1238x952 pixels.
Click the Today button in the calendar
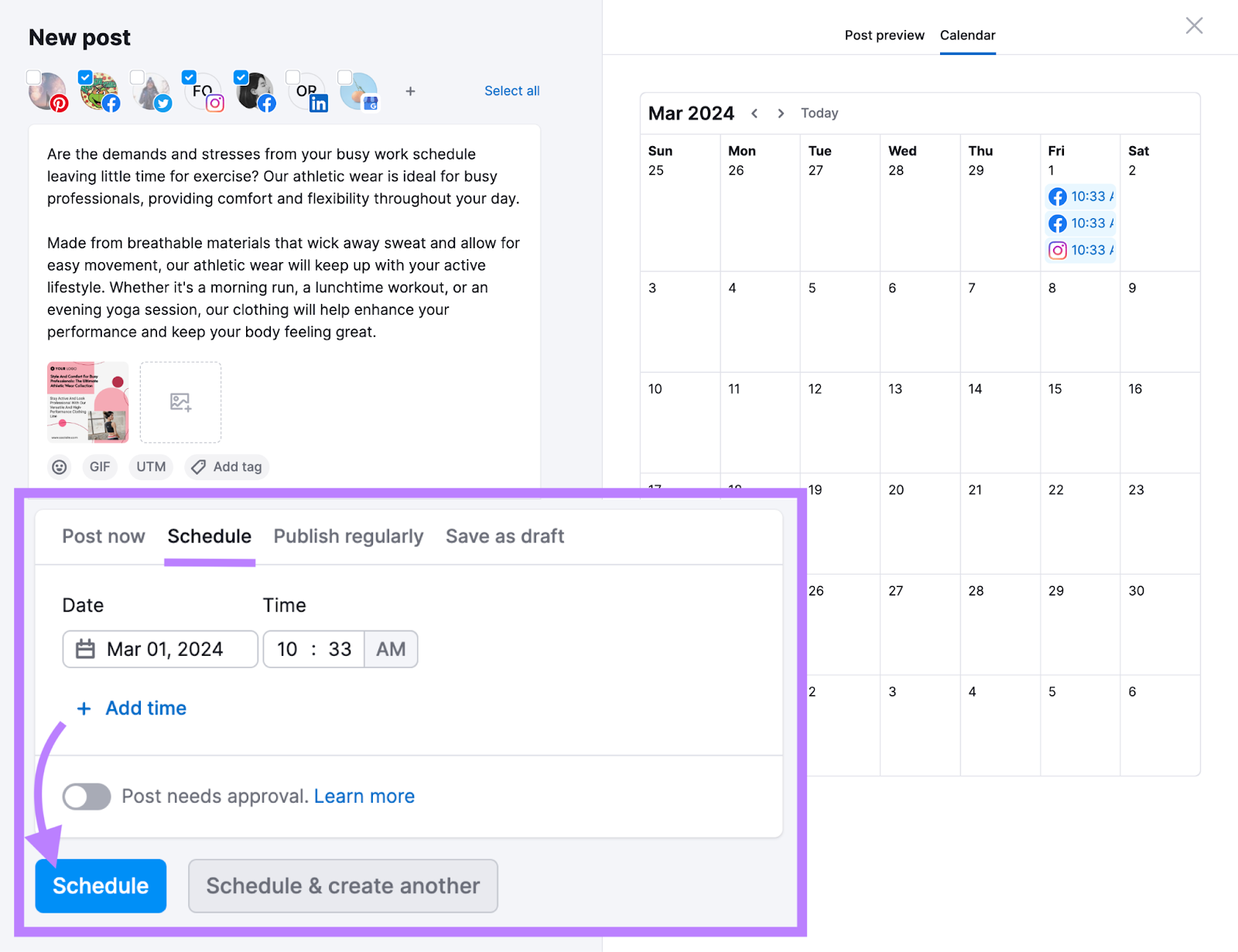click(x=819, y=113)
